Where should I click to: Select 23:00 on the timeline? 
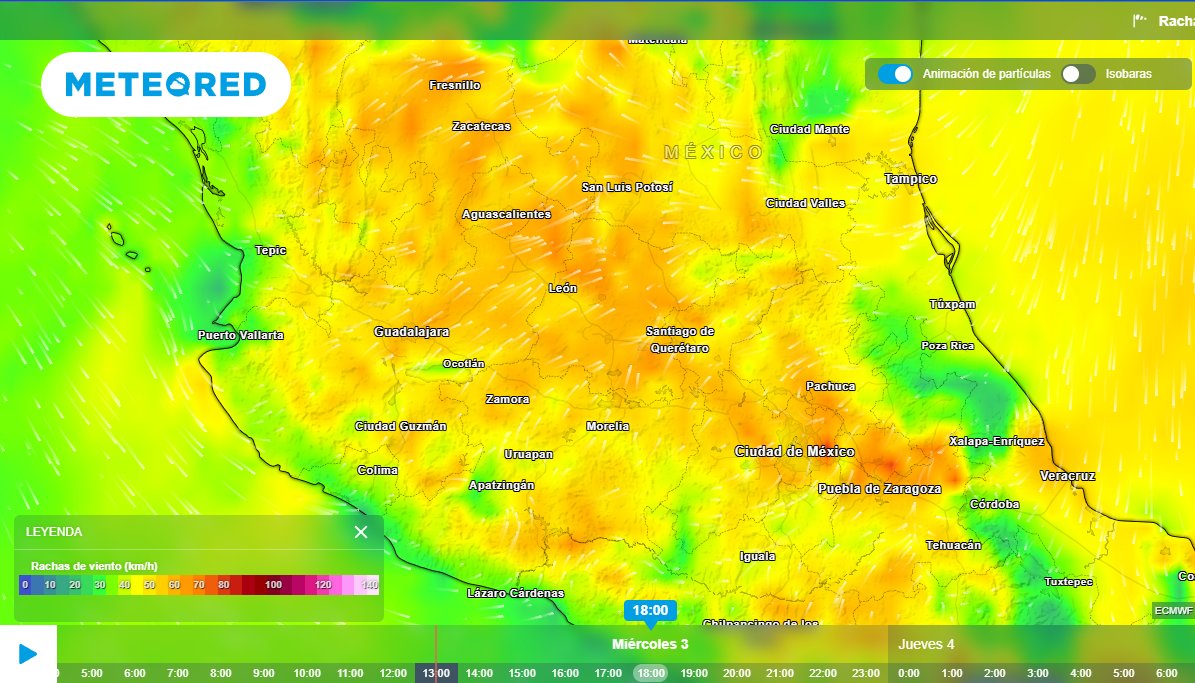click(866, 673)
